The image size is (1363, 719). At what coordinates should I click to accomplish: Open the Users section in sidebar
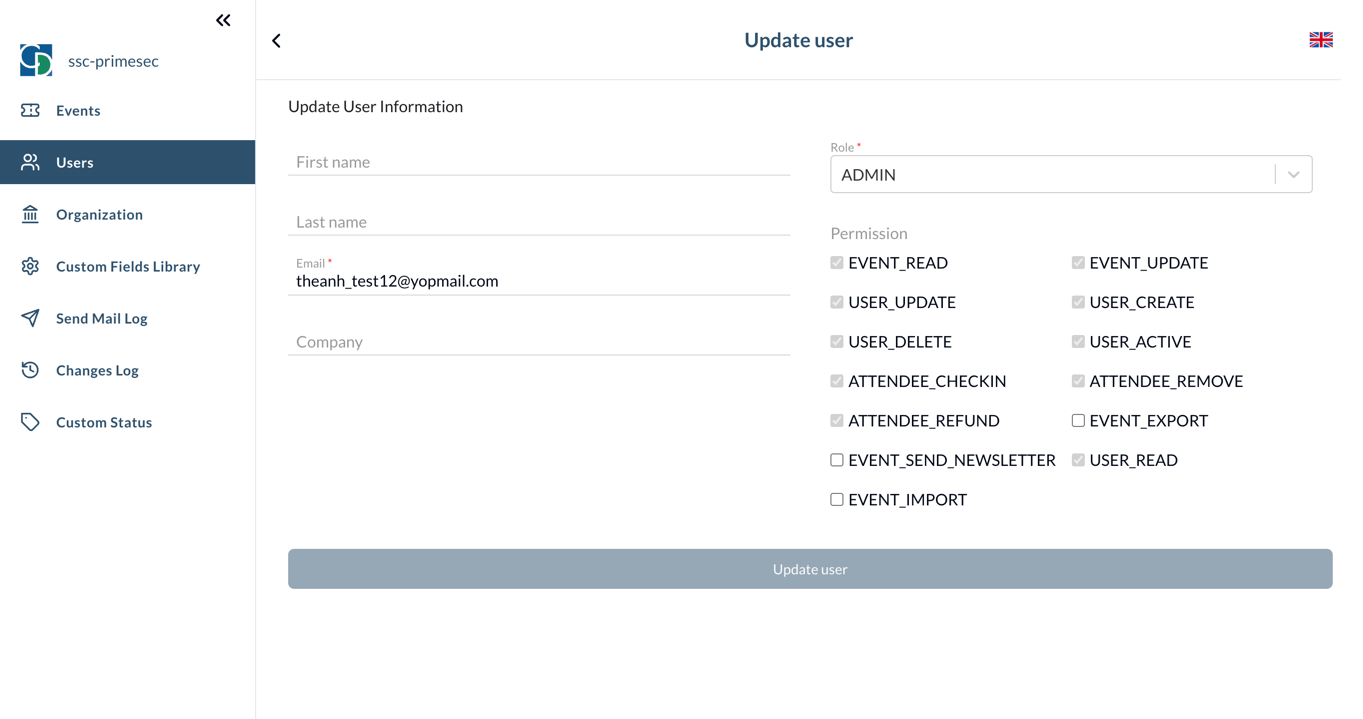click(75, 161)
